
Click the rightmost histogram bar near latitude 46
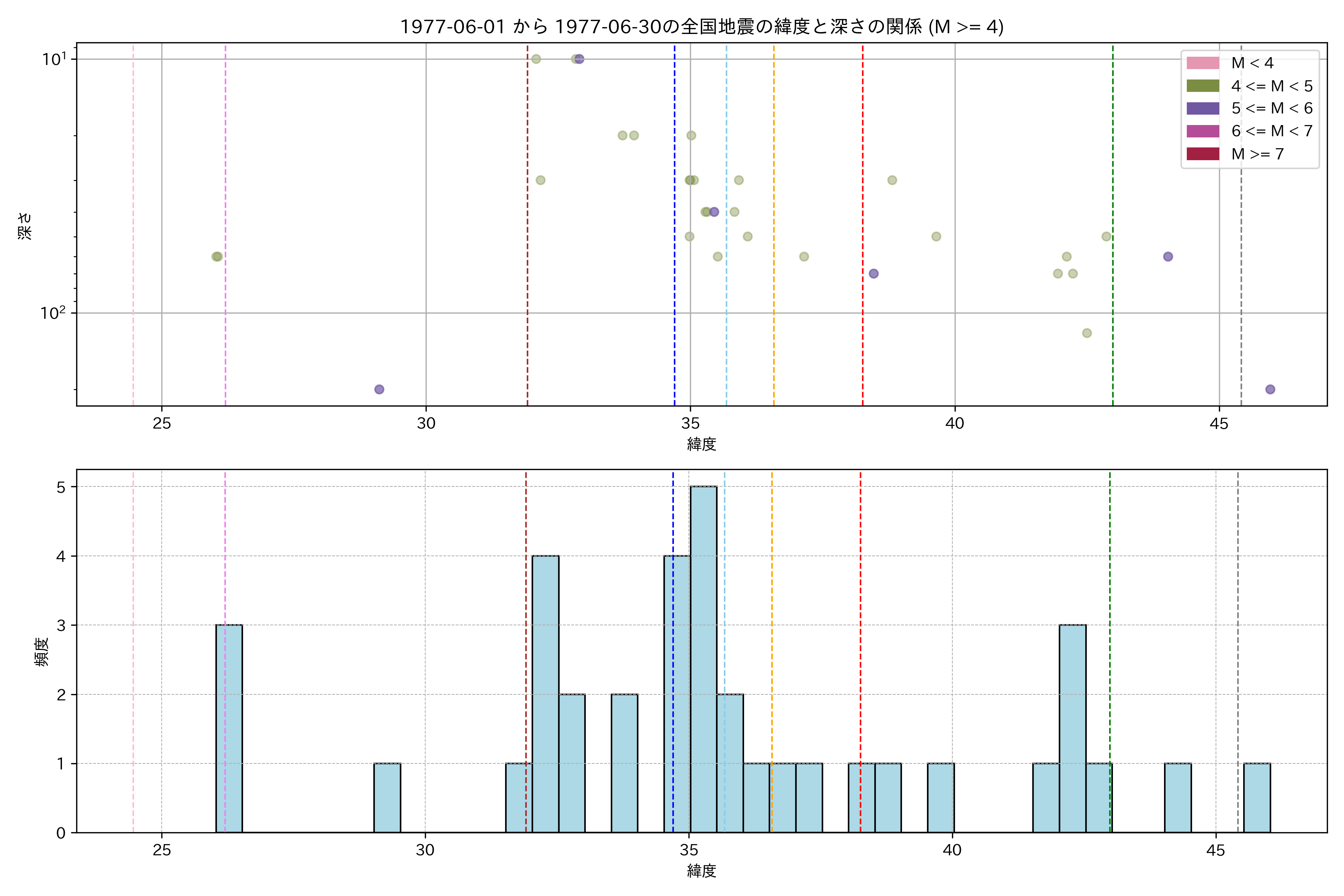coord(1257,798)
